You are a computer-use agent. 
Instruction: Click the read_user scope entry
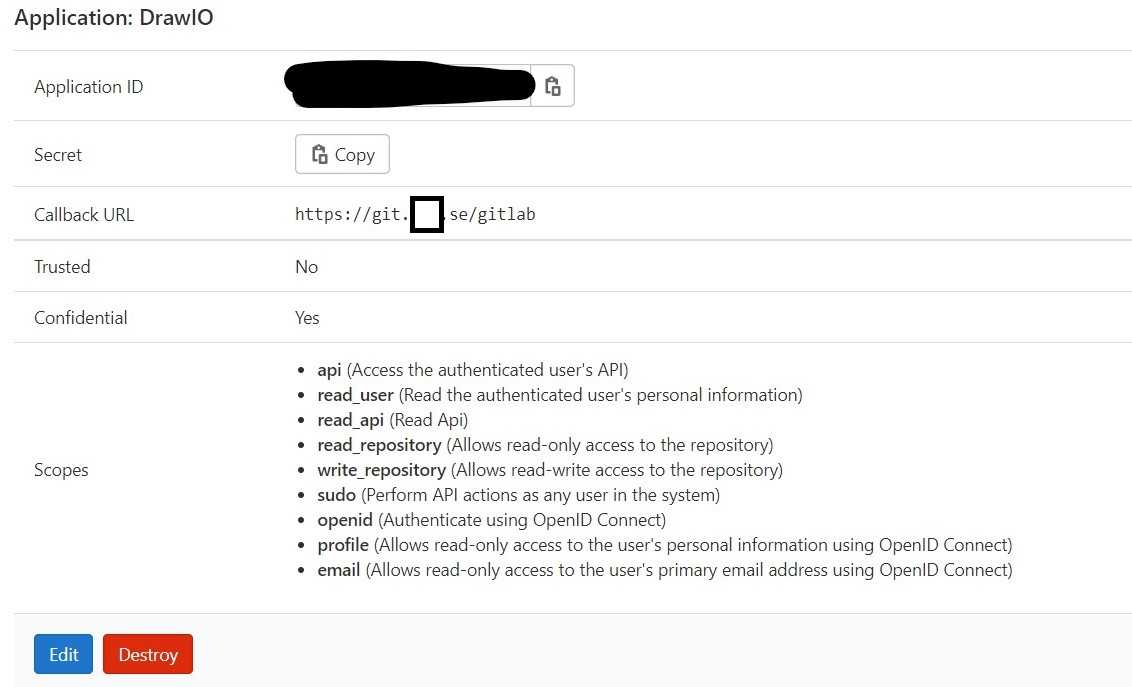click(355, 394)
